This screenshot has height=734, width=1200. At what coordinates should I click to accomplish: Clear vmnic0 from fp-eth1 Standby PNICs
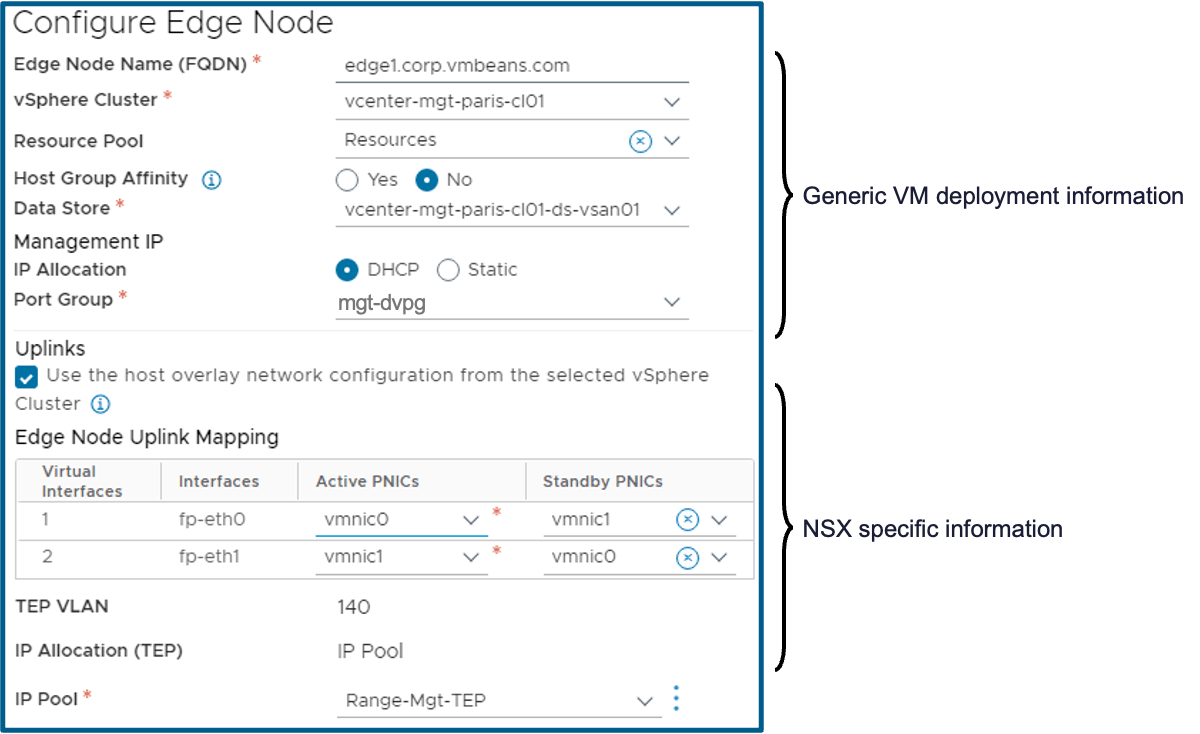pyautogui.click(x=686, y=558)
